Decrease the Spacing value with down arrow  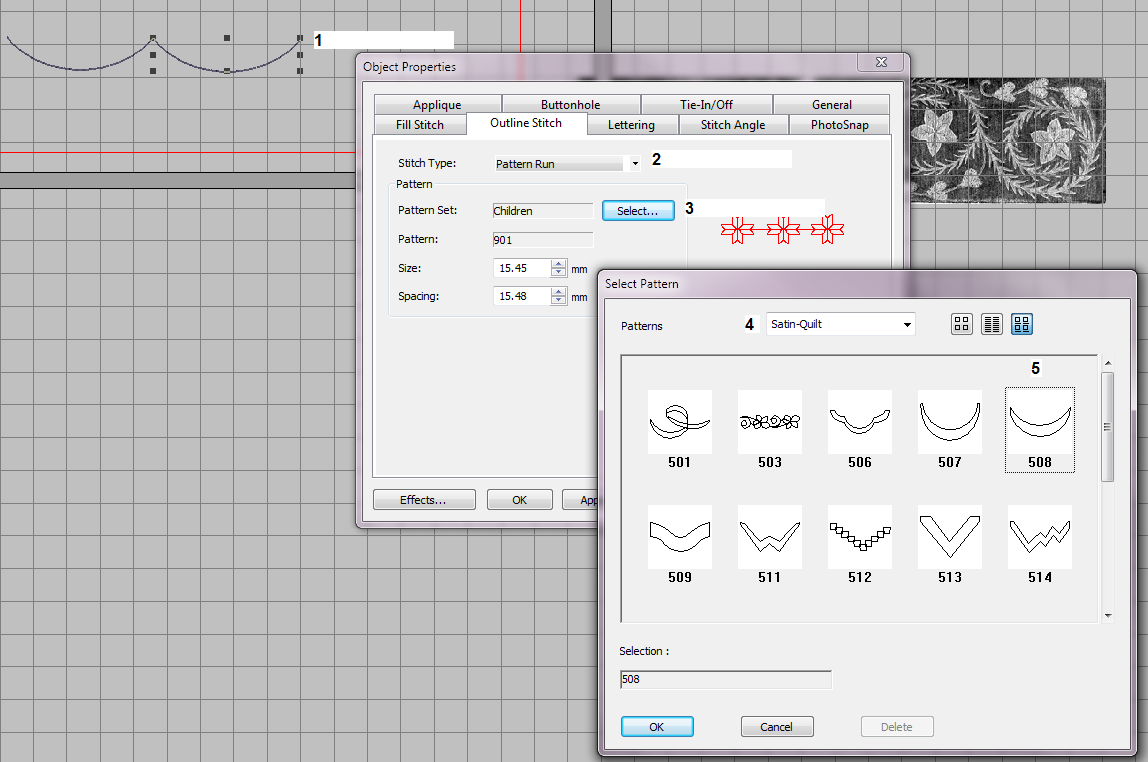[558, 301]
